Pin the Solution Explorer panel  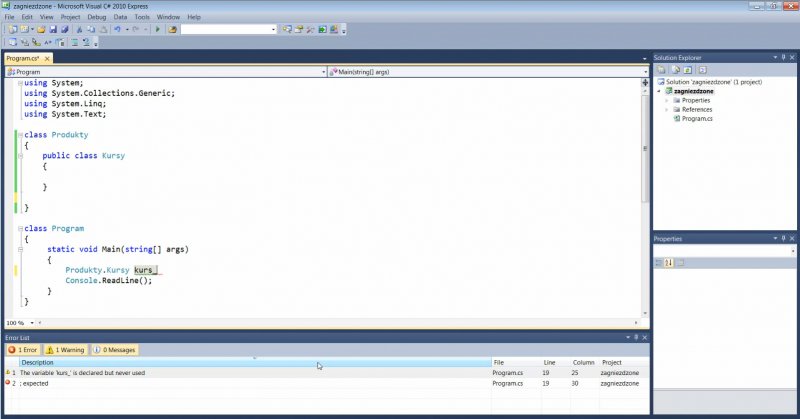tap(781, 57)
